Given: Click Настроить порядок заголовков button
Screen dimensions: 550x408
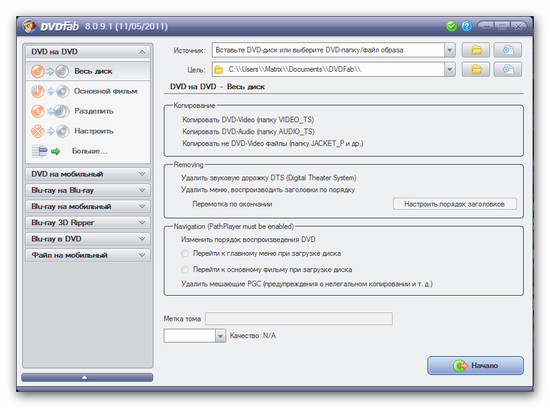Looking at the screenshot, I should point(455,204).
